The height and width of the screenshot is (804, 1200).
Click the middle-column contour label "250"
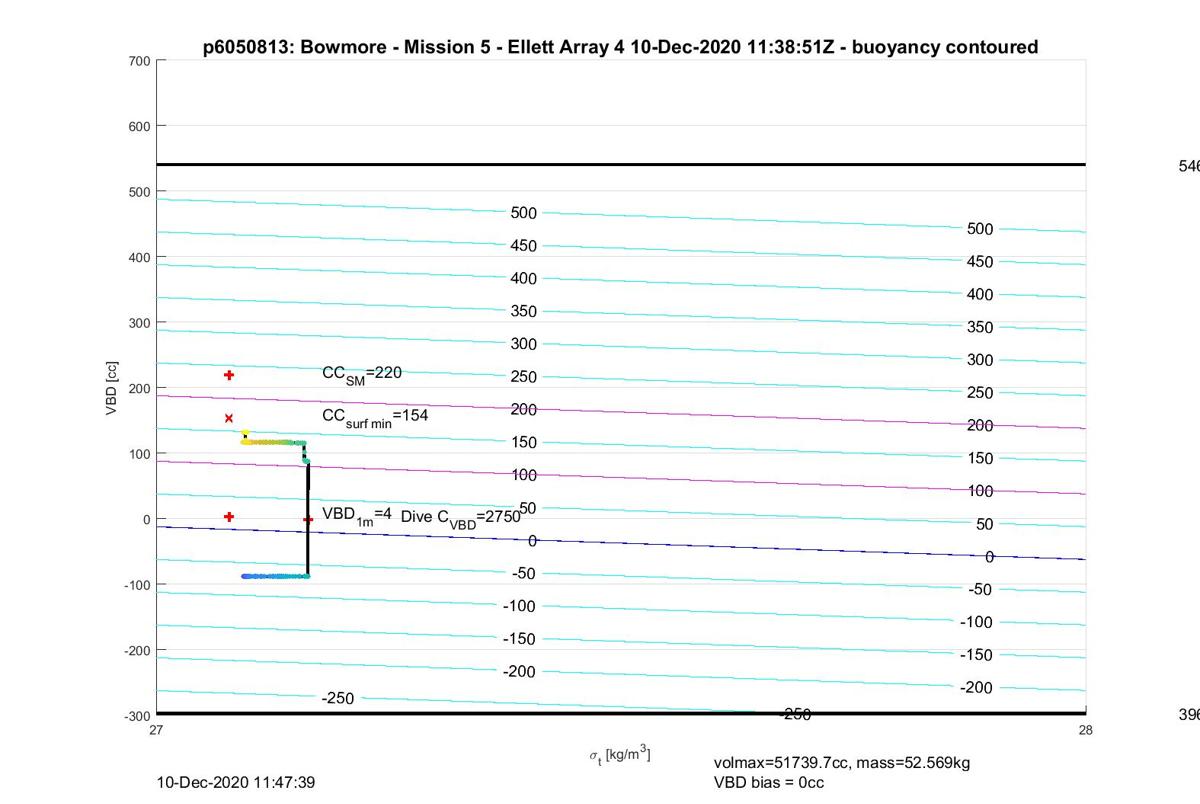click(x=524, y=377)
